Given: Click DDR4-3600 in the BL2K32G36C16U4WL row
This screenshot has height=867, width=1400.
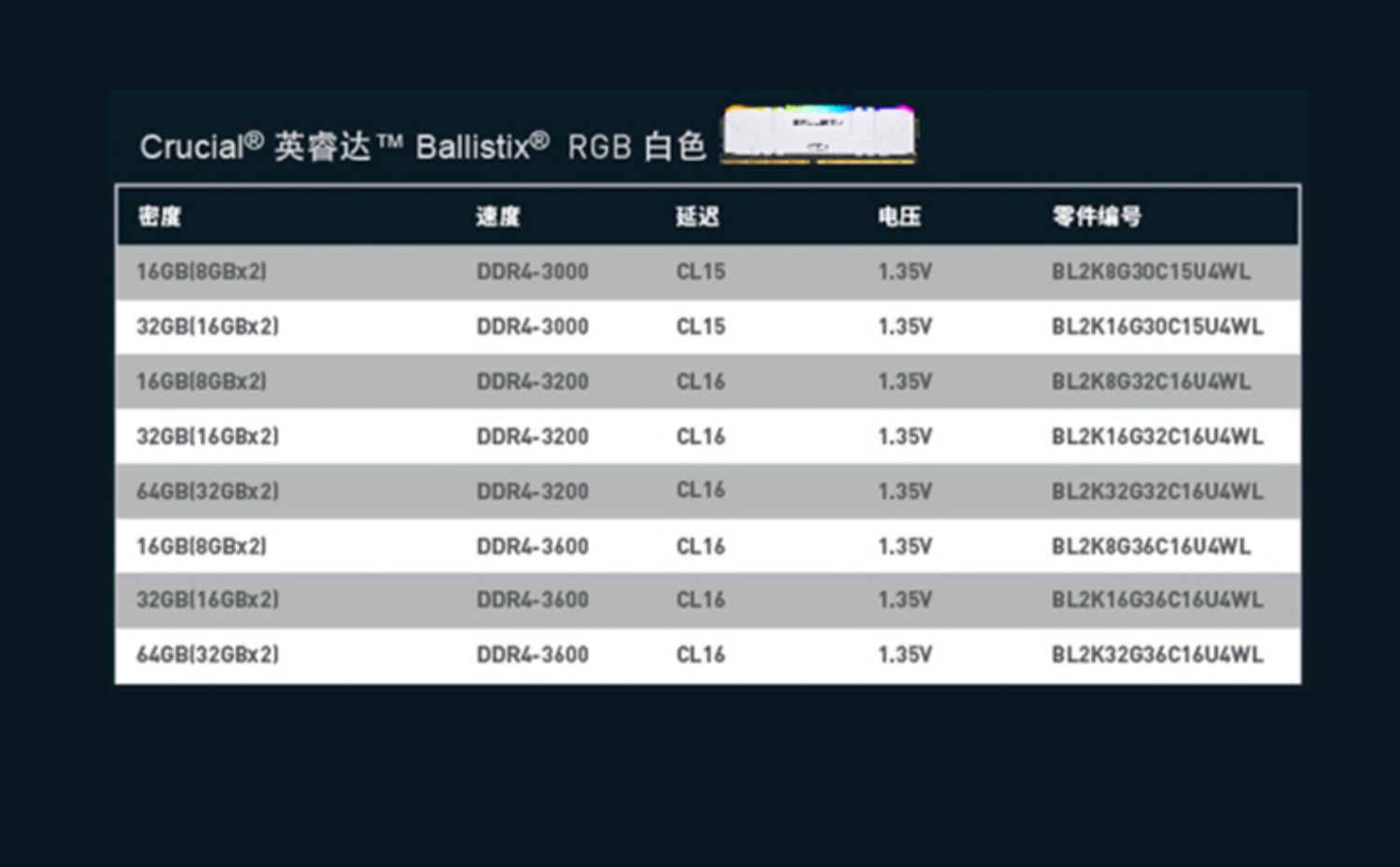Looking at the screenshot, I should [532, 655].
